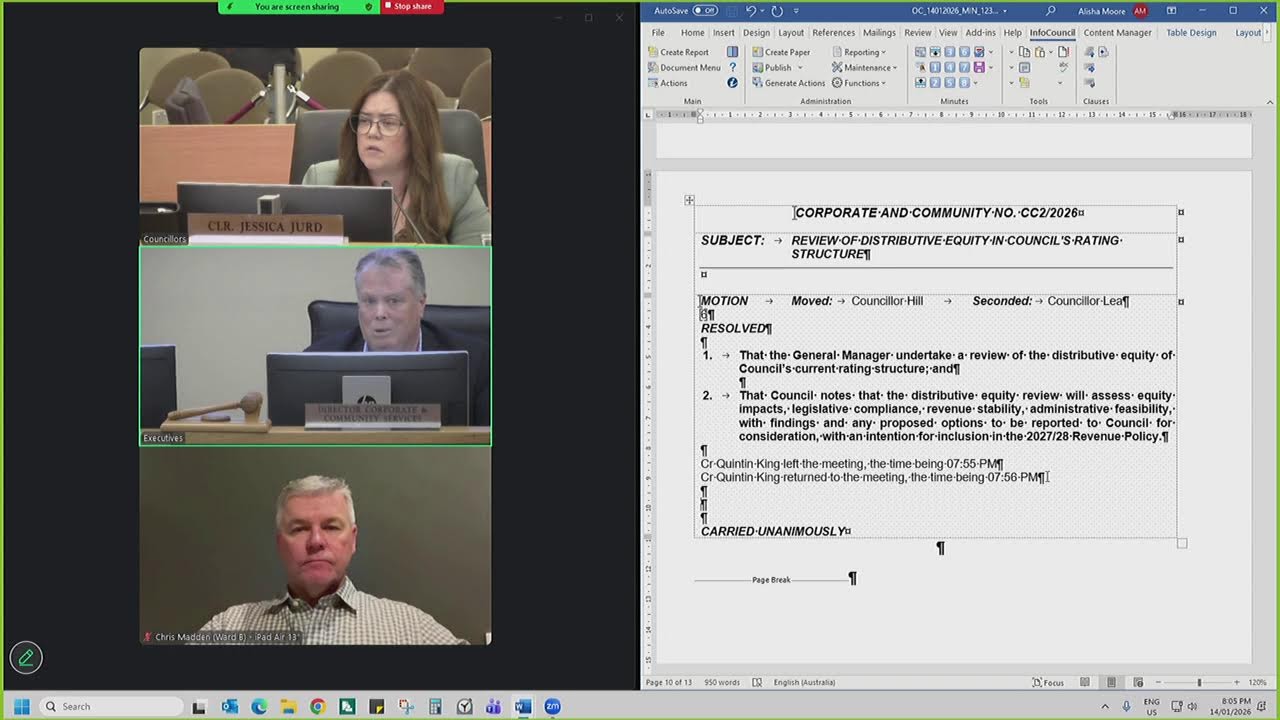Click Create Report in InfoCouncil ribbon

click(677, 52)
